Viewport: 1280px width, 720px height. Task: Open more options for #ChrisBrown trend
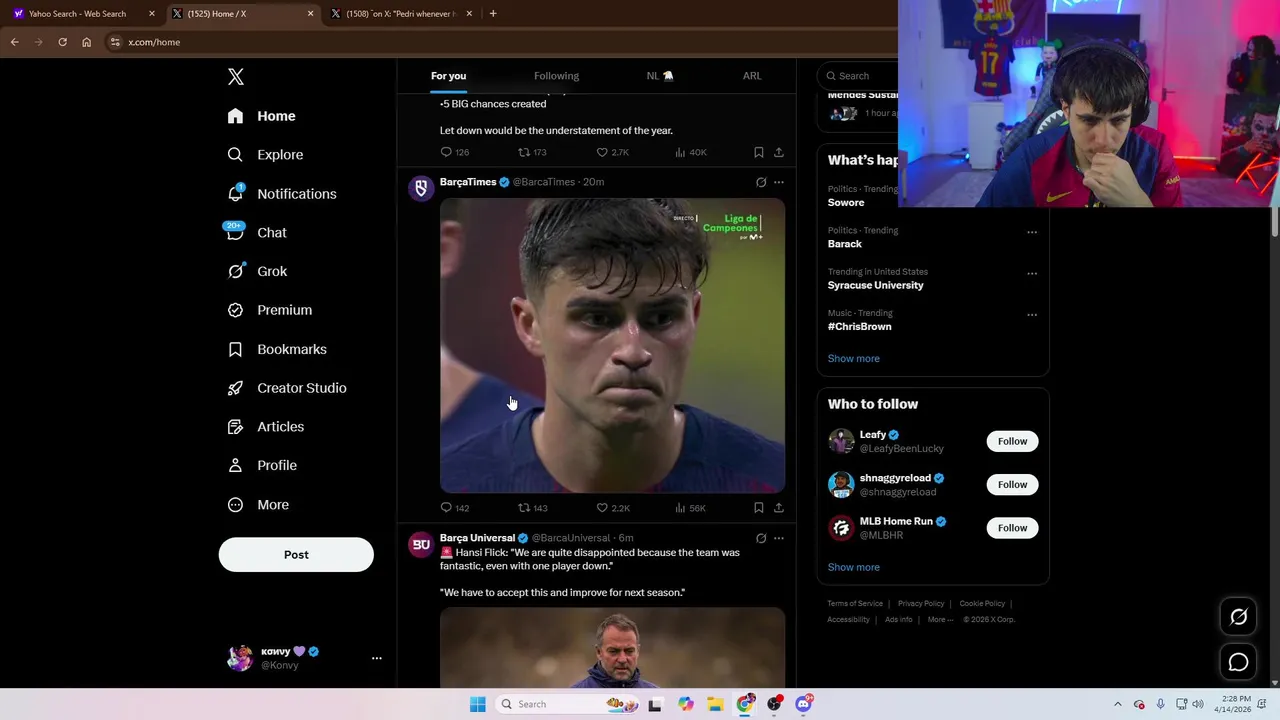click(x=1031, y=315)
